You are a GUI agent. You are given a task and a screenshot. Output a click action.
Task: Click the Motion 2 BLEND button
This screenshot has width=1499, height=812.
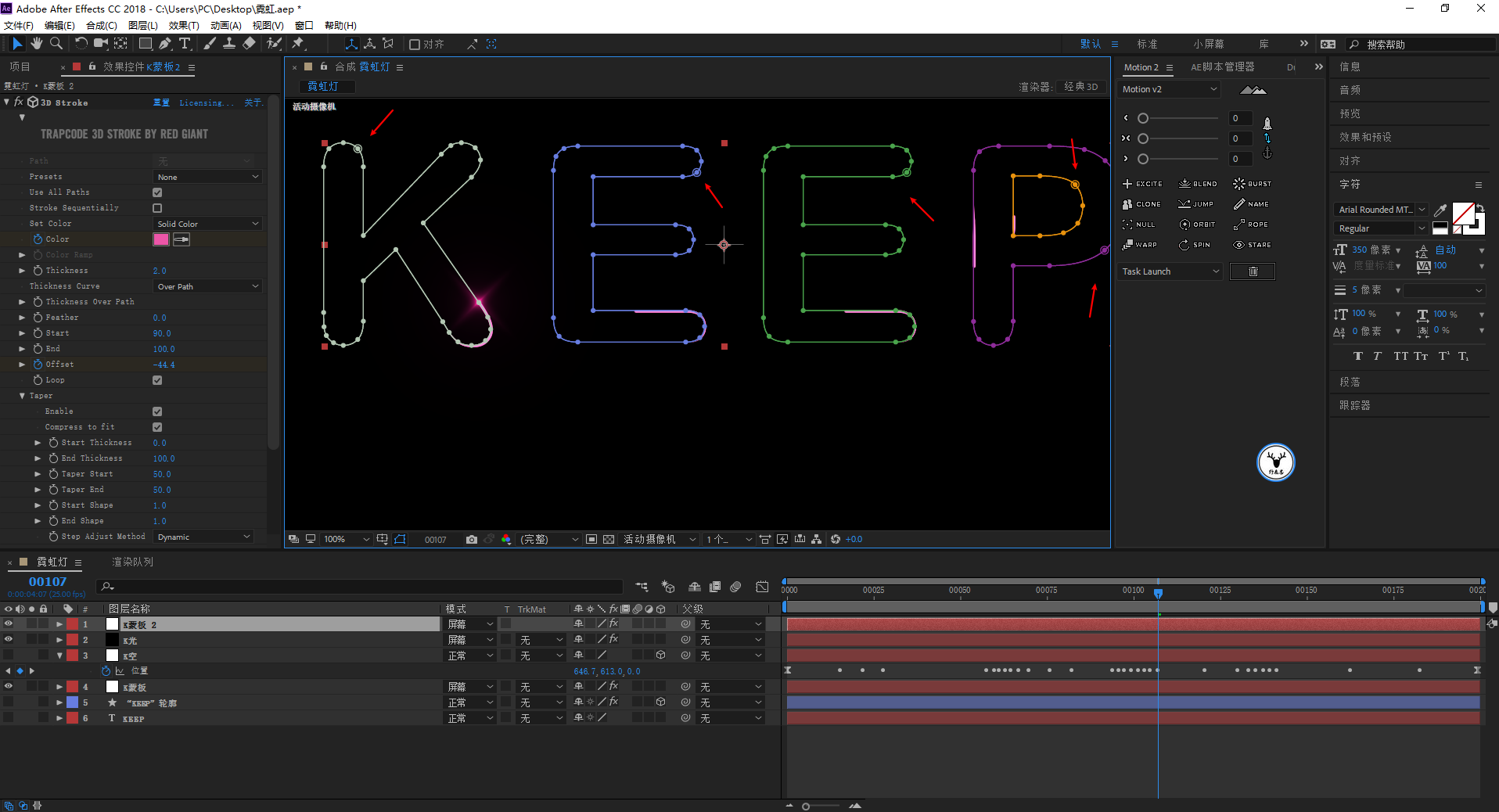coord(1198,184)
